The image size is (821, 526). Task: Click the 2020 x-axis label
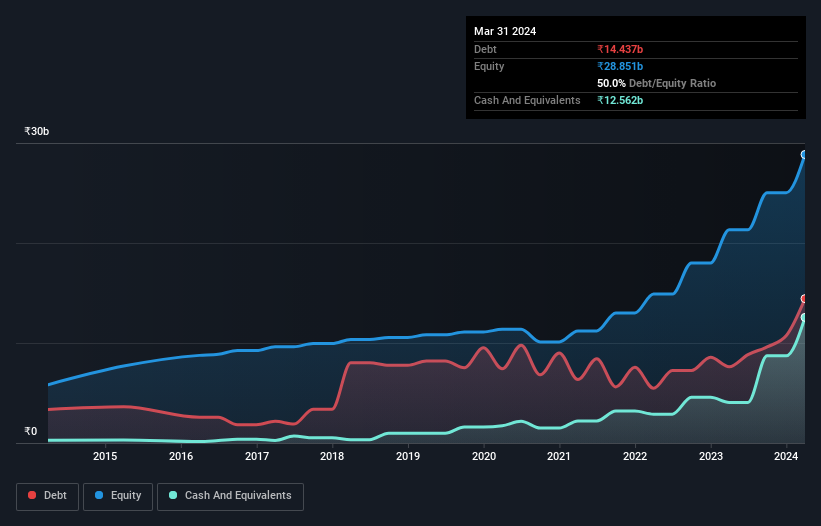click(x=484, y=456)
